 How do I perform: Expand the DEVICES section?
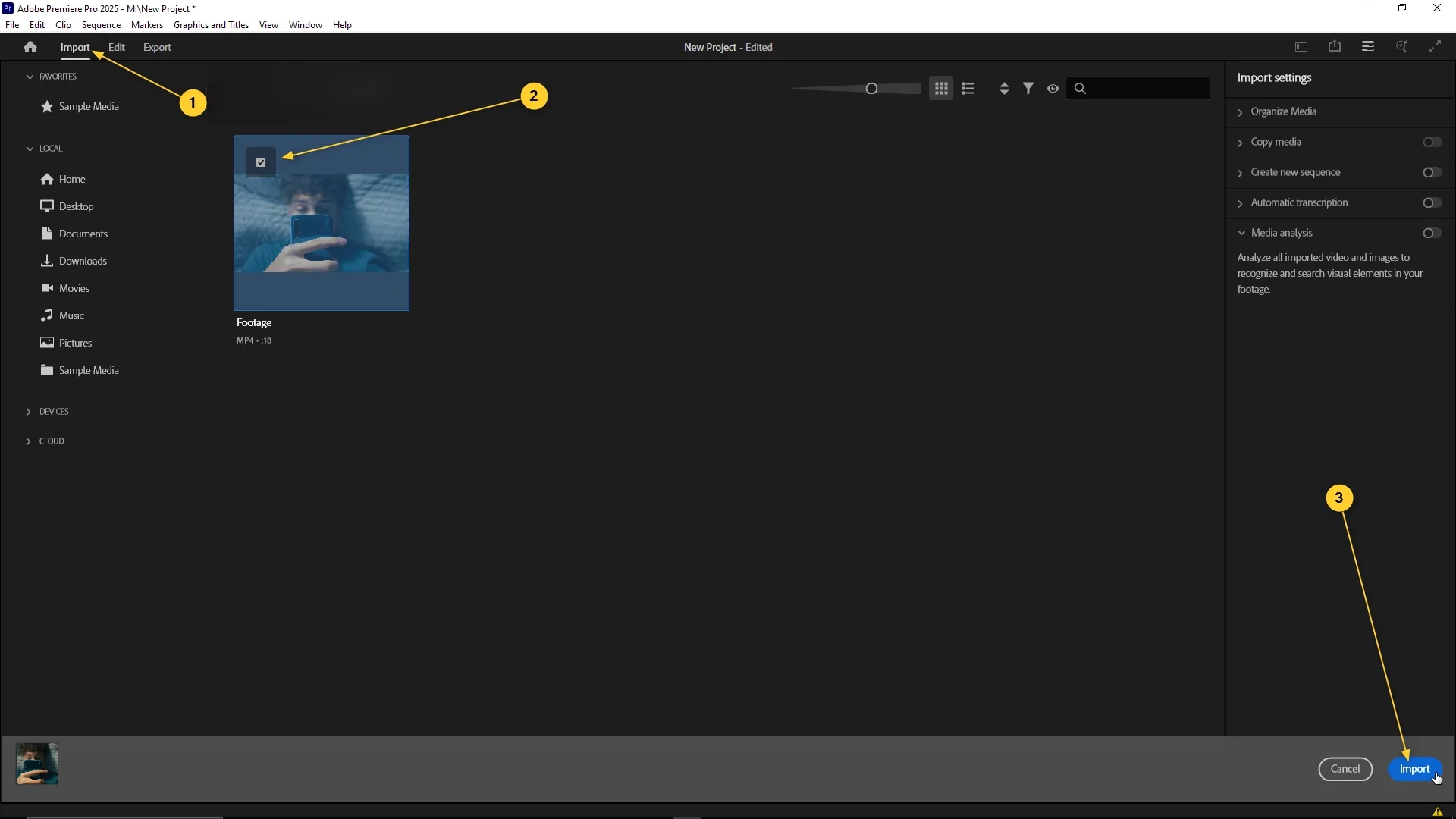coord(29,412)
